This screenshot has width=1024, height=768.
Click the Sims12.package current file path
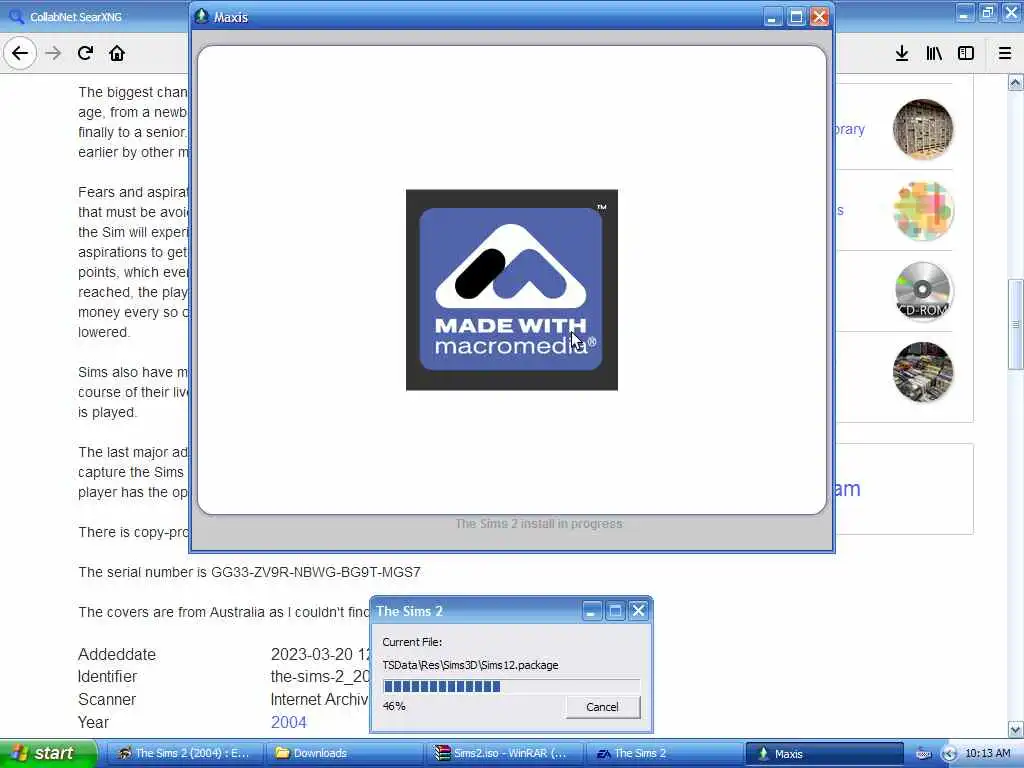coord(470,665)
